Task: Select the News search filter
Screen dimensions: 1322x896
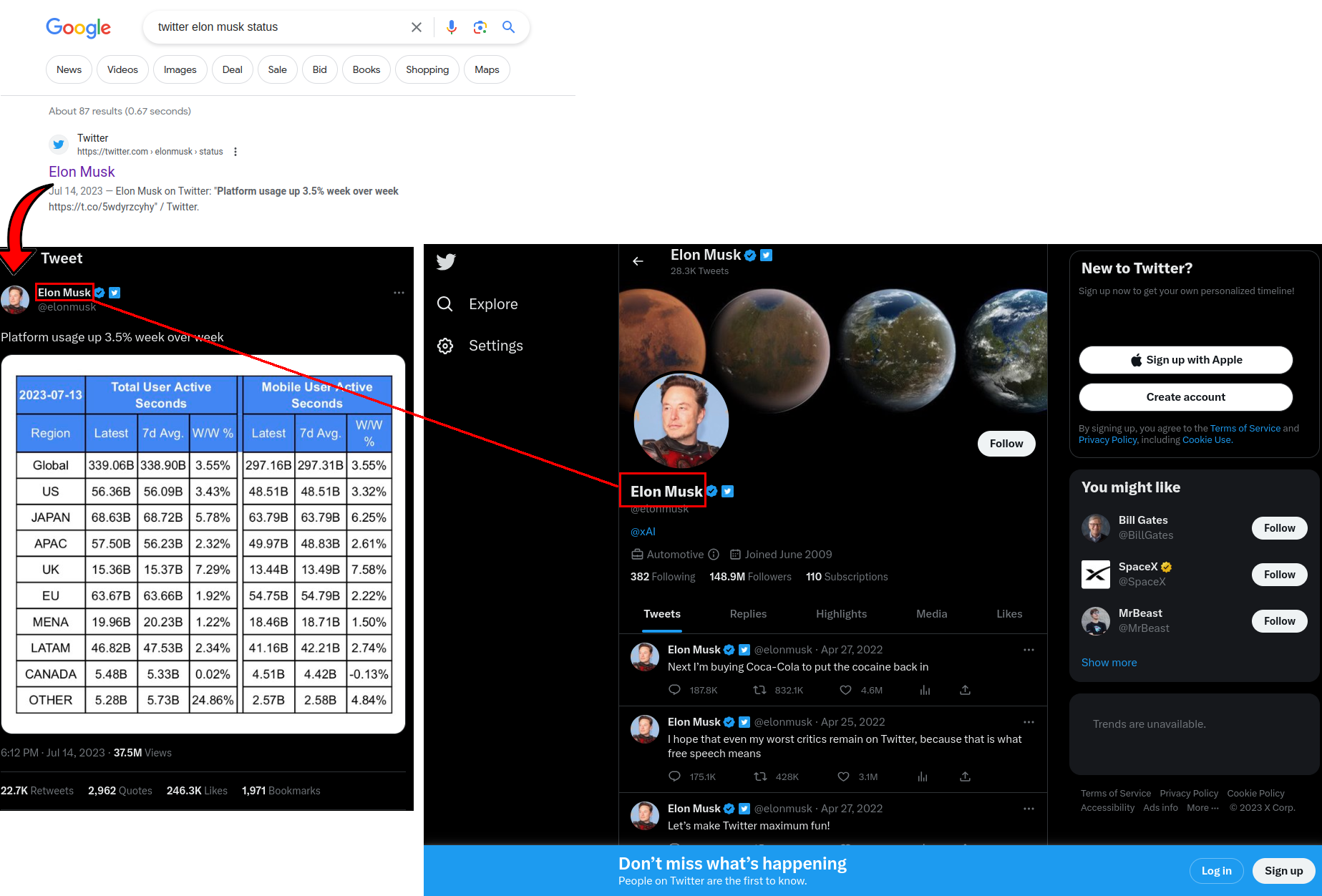Action: pyautogui.click(x=69, y=69)
